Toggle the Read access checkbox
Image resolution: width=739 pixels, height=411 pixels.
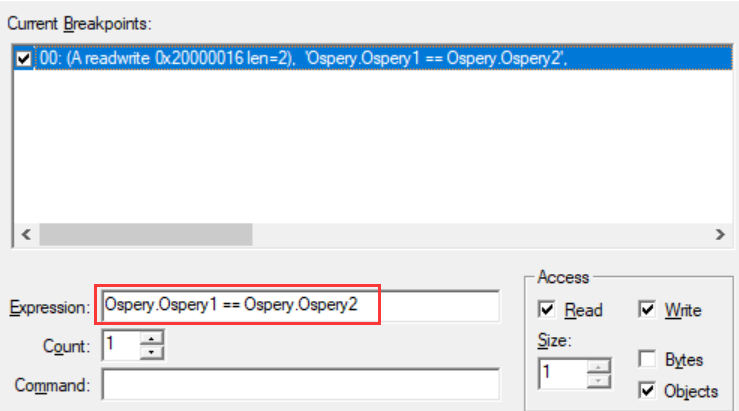point(547,310)
